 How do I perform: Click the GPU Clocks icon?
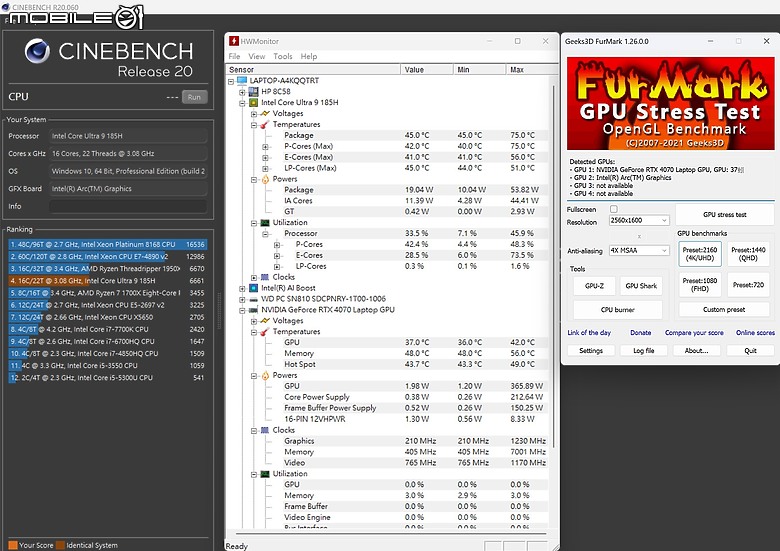265,430
